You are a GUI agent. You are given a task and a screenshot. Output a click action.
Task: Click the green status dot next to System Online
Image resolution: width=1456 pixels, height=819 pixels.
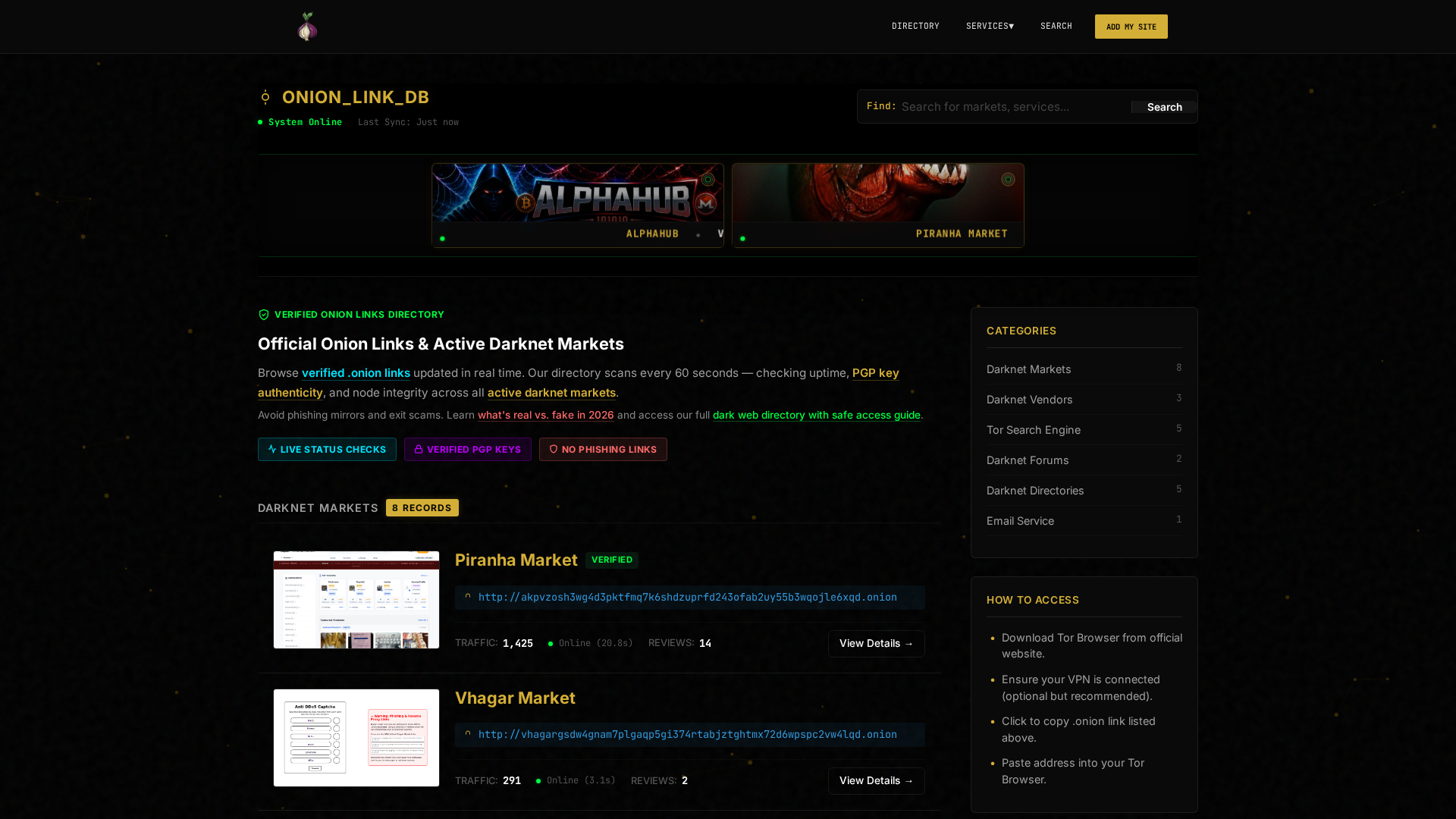tap(260, 122)
